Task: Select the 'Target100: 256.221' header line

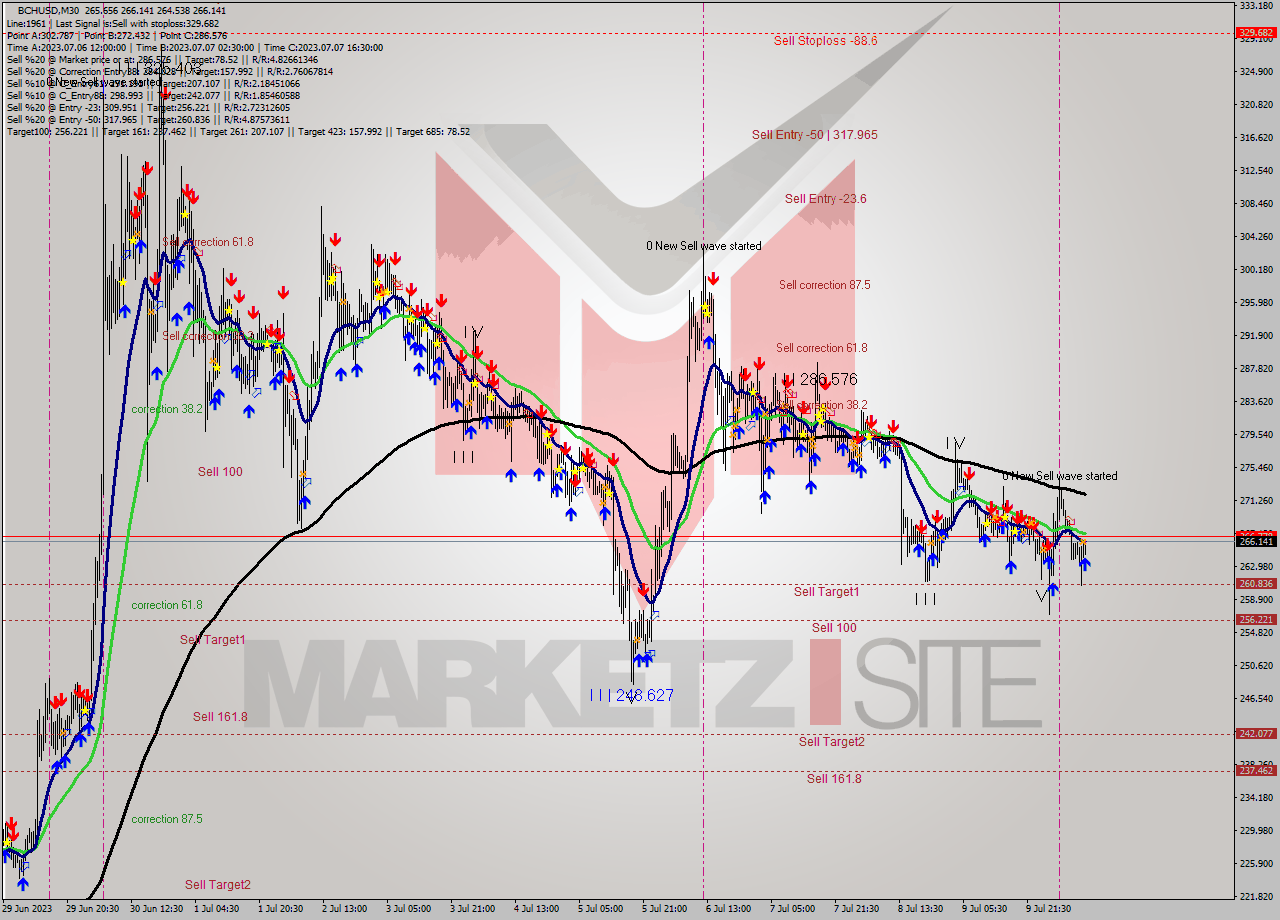Action: (238, 131)
